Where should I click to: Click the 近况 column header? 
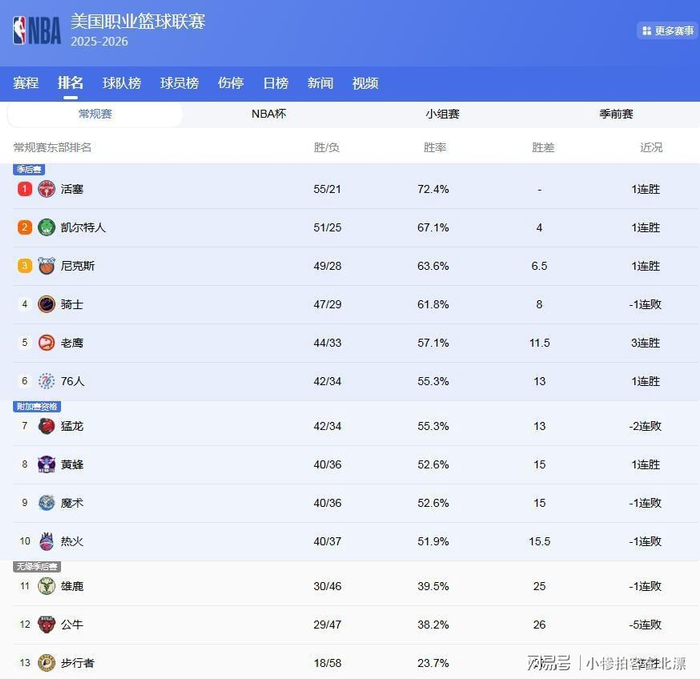coord(651,147)
